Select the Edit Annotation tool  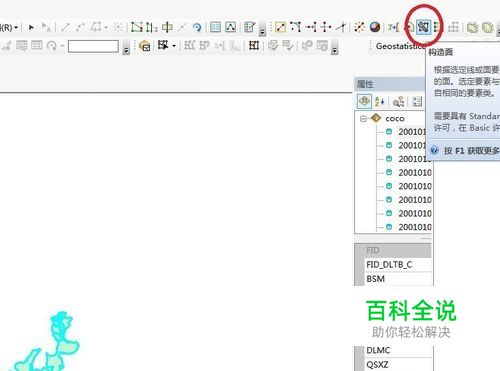tap(46, 27)
